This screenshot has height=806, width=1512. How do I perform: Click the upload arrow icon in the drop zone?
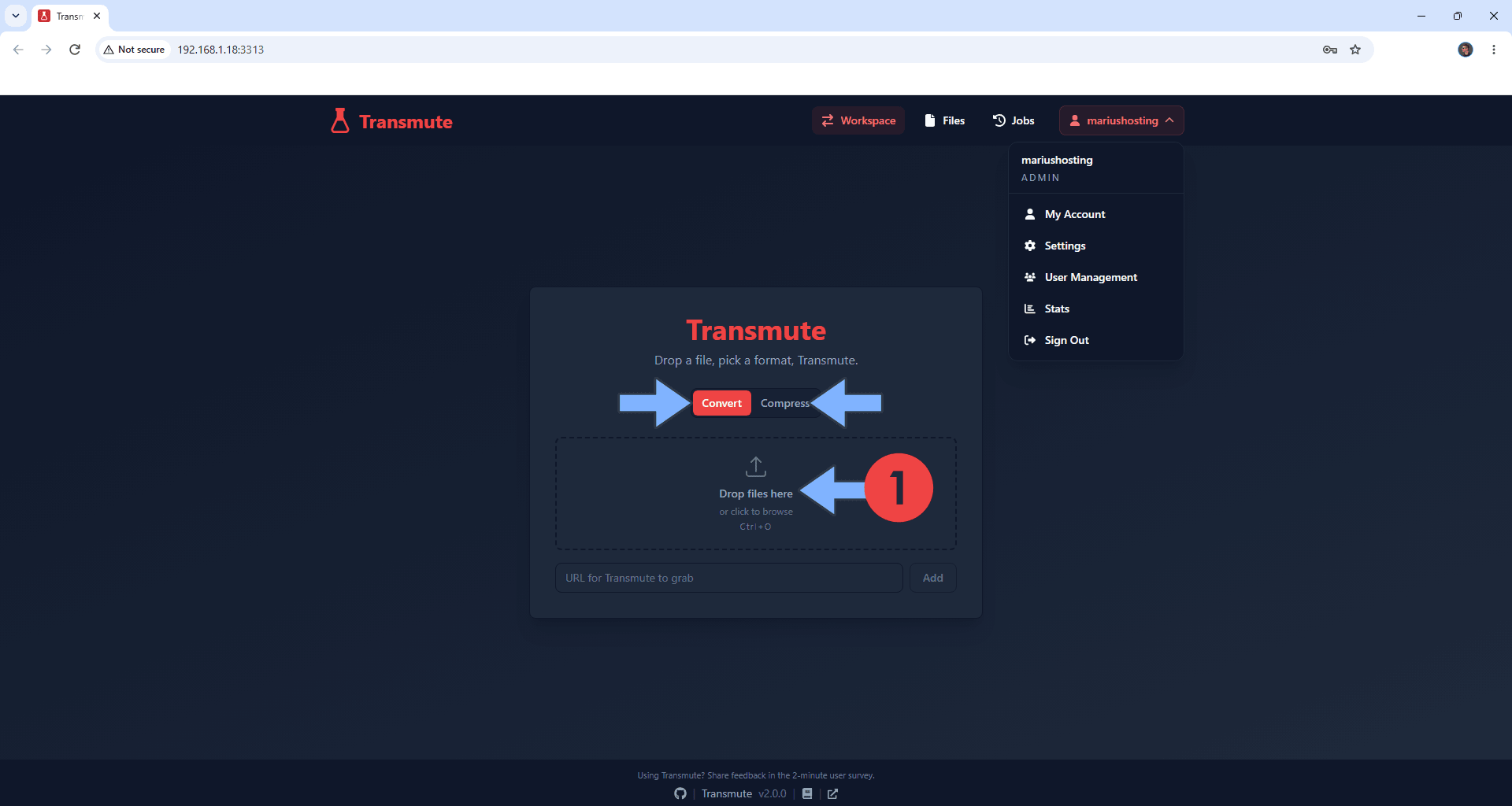click(x=755, y=467)
